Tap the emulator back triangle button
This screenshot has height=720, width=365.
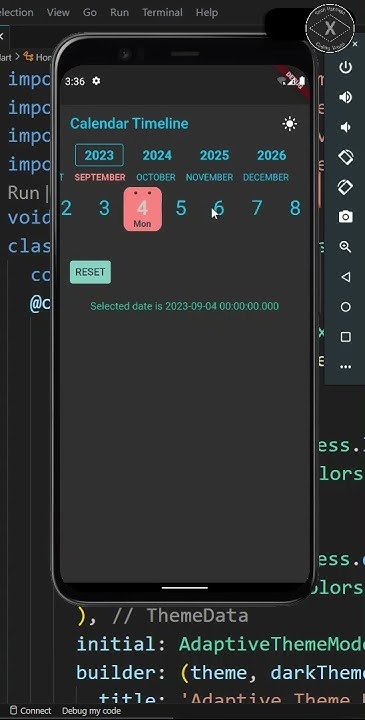click(x=345, y=277)
